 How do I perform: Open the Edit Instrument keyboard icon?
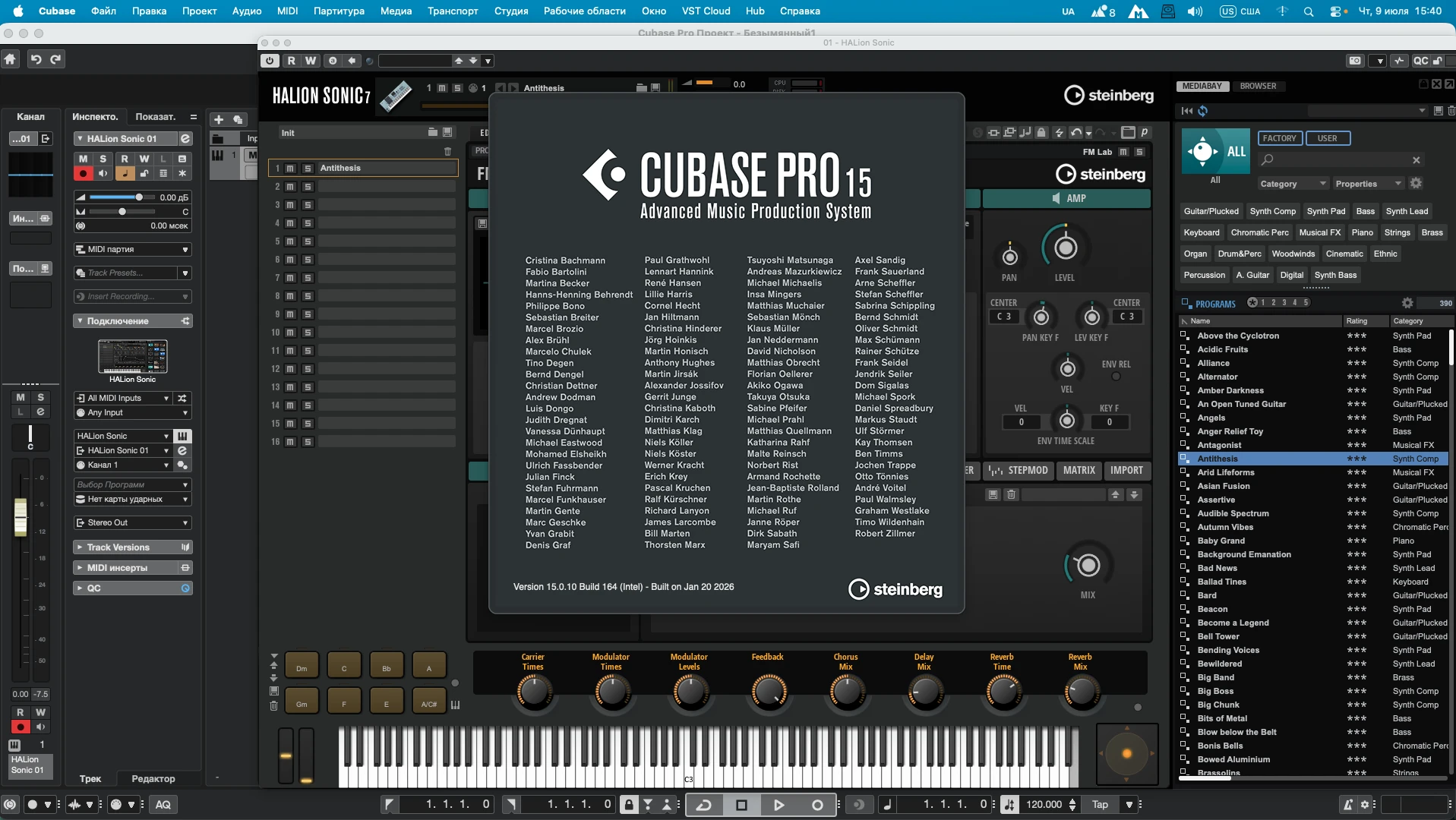point(182,436)
